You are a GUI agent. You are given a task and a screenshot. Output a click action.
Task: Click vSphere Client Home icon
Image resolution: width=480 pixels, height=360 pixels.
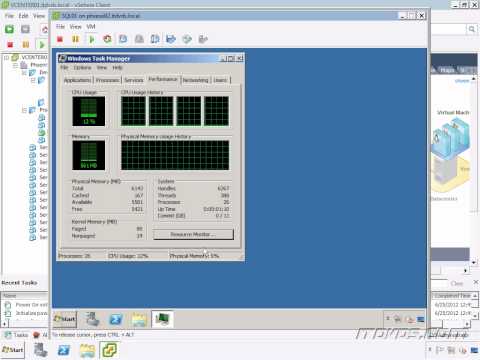coord(45,29)
